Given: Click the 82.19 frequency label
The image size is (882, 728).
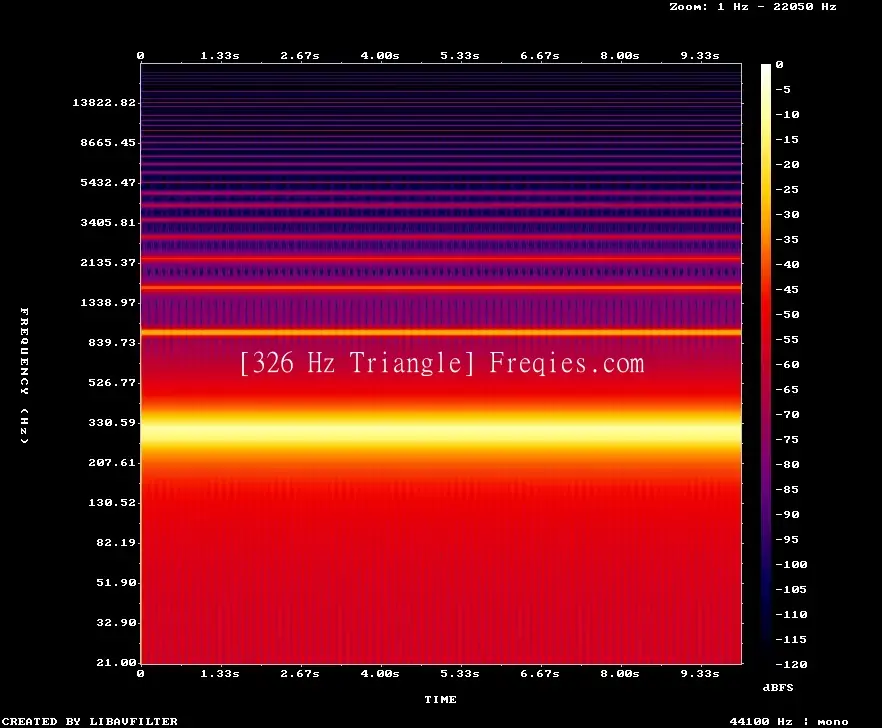Looking at the screenshot, I should click(116, 542).
